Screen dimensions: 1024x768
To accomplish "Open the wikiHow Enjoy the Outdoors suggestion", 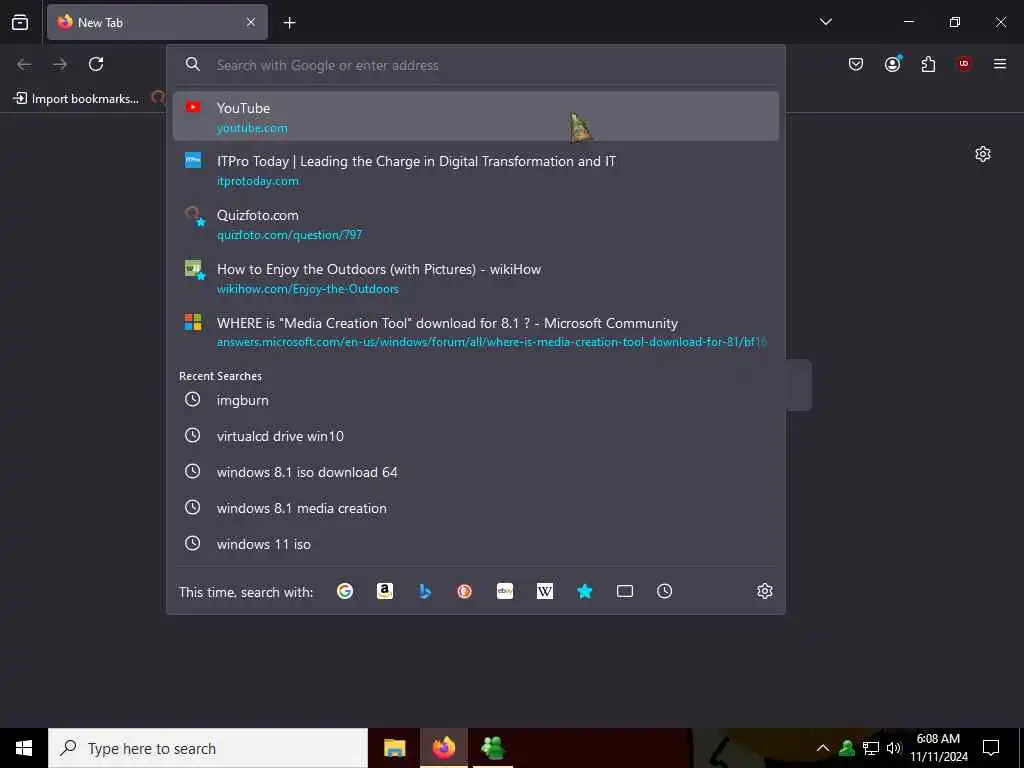I will click(x=475, y=278).
